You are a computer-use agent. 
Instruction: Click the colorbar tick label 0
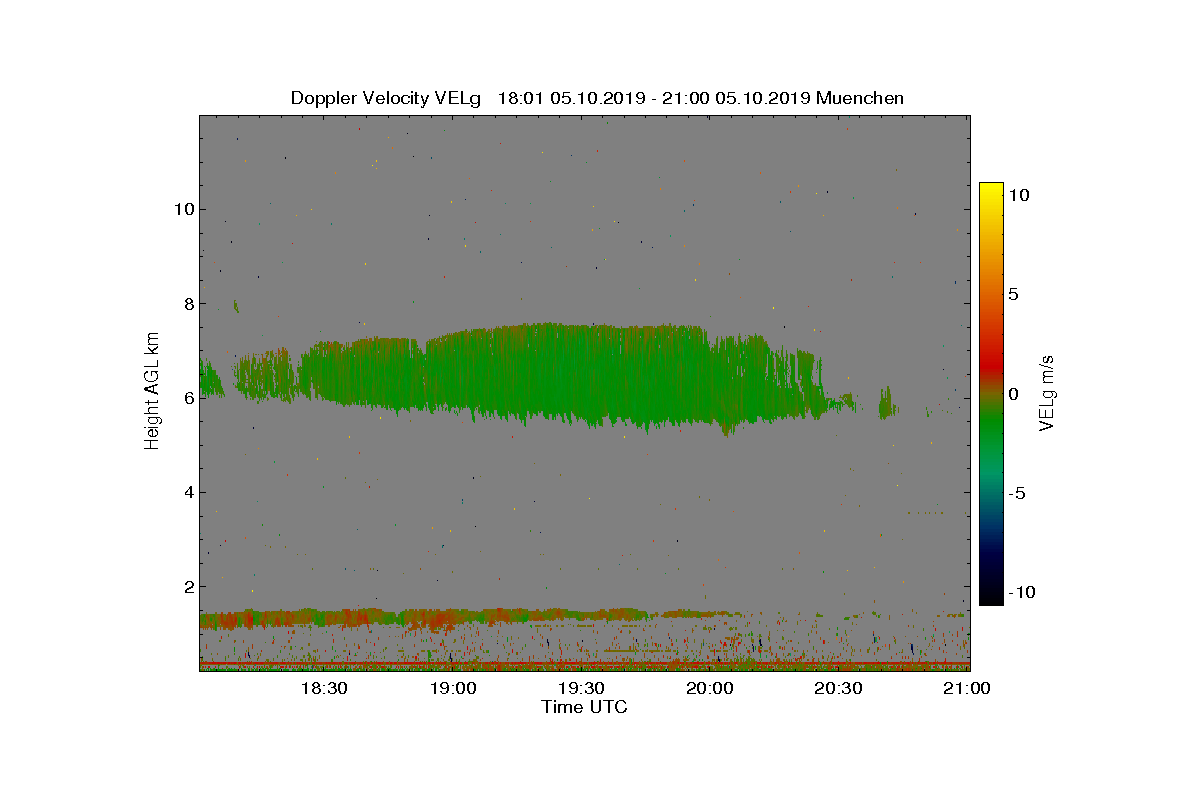(1014, 394)
